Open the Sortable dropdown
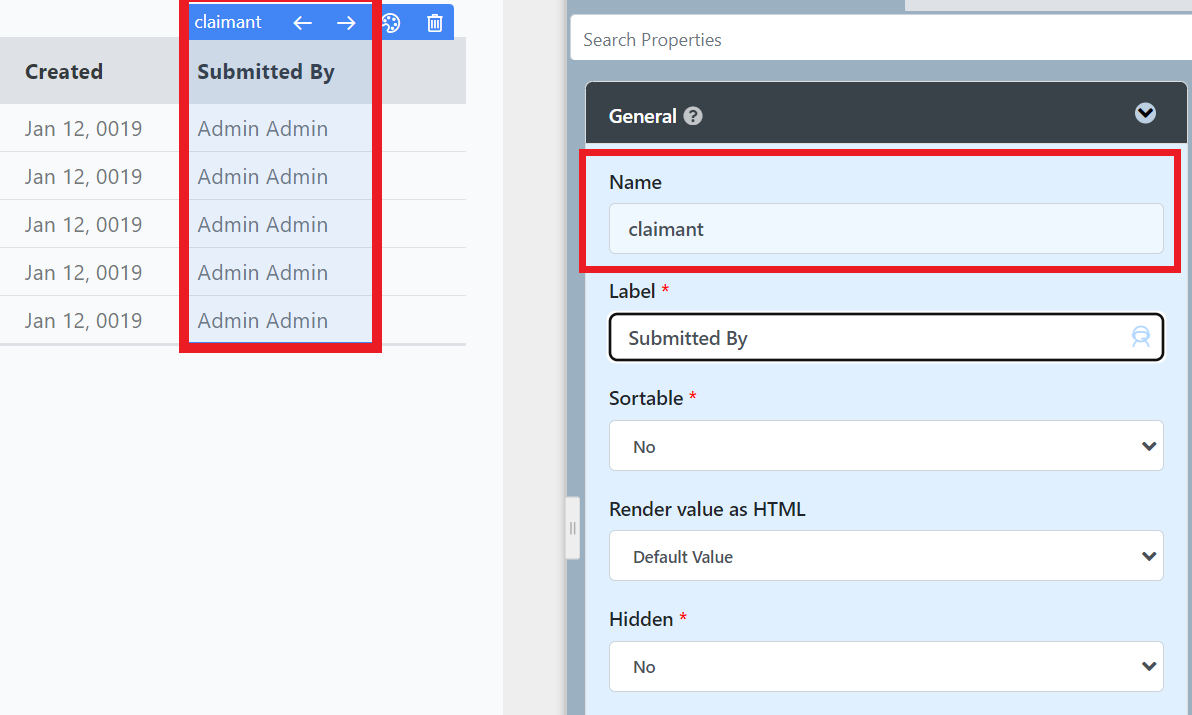 pos(885,446)
